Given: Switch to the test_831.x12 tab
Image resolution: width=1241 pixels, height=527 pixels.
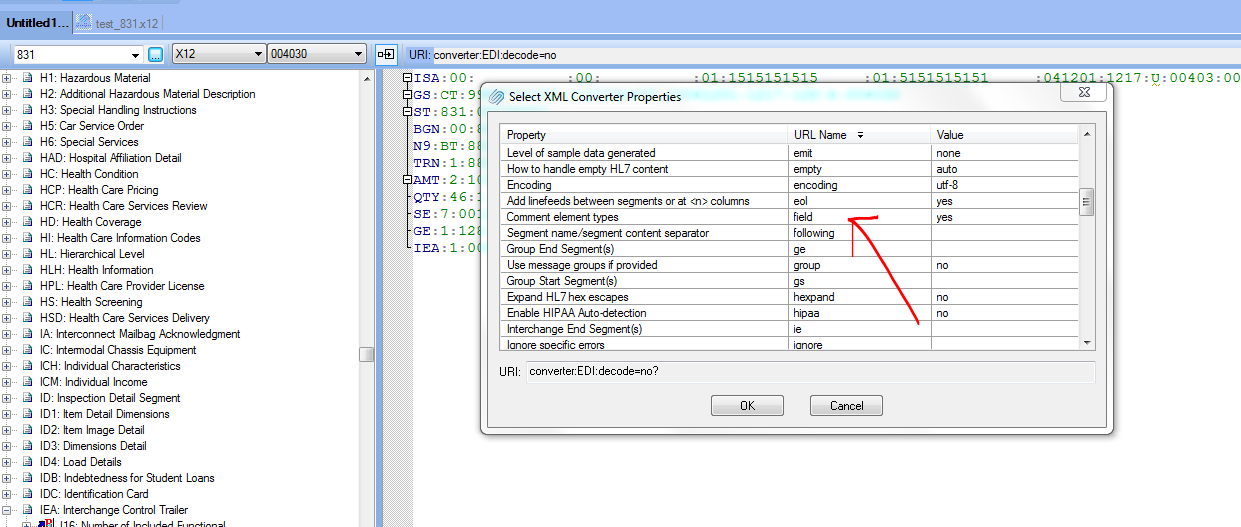Looking at the screenshot, I should (126, 23).
